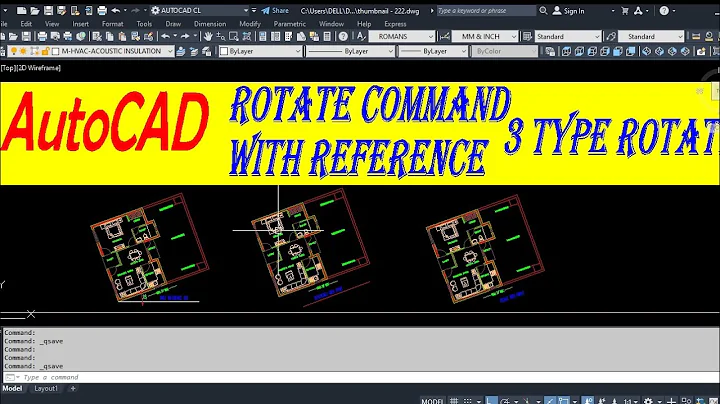Toggle layer freeze sun icon
The width and height of the screenshot is (720, 404).
(x=23, y=51)
